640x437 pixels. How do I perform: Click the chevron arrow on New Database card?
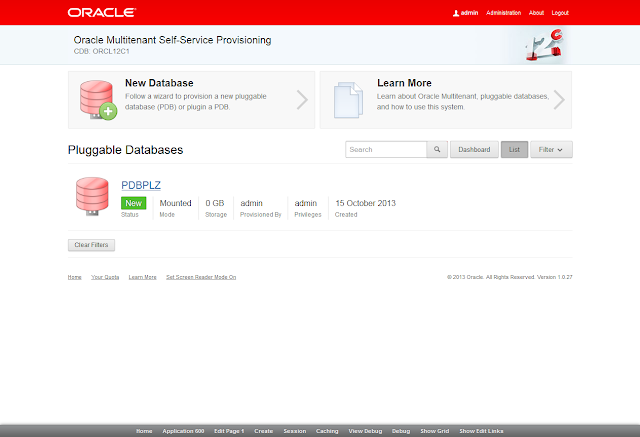point(302,100)
